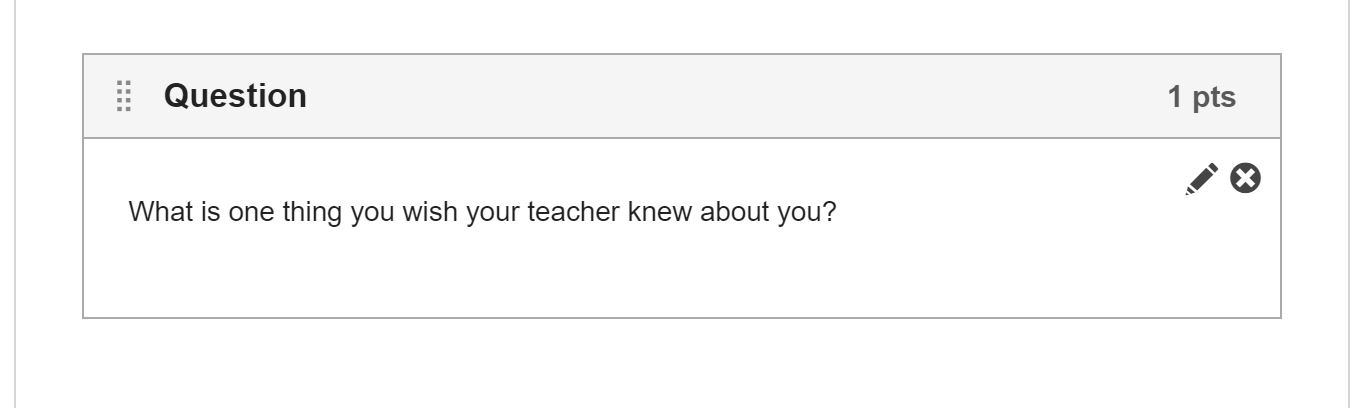Click the drag handle beside Question title
The height and width of the screenshot is (408, 1367).
[124, 96]
